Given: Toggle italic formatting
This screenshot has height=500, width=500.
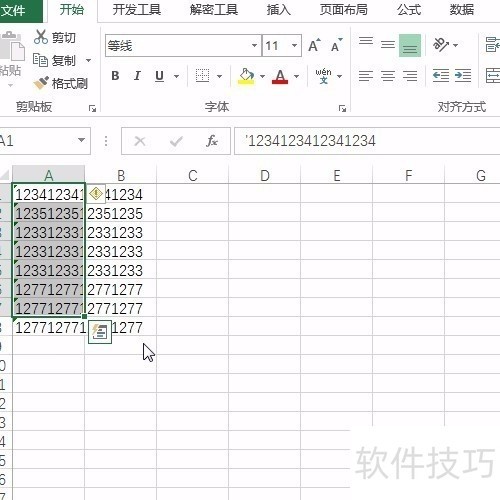Looking at the screenshot, I should (x=137, y=76).
